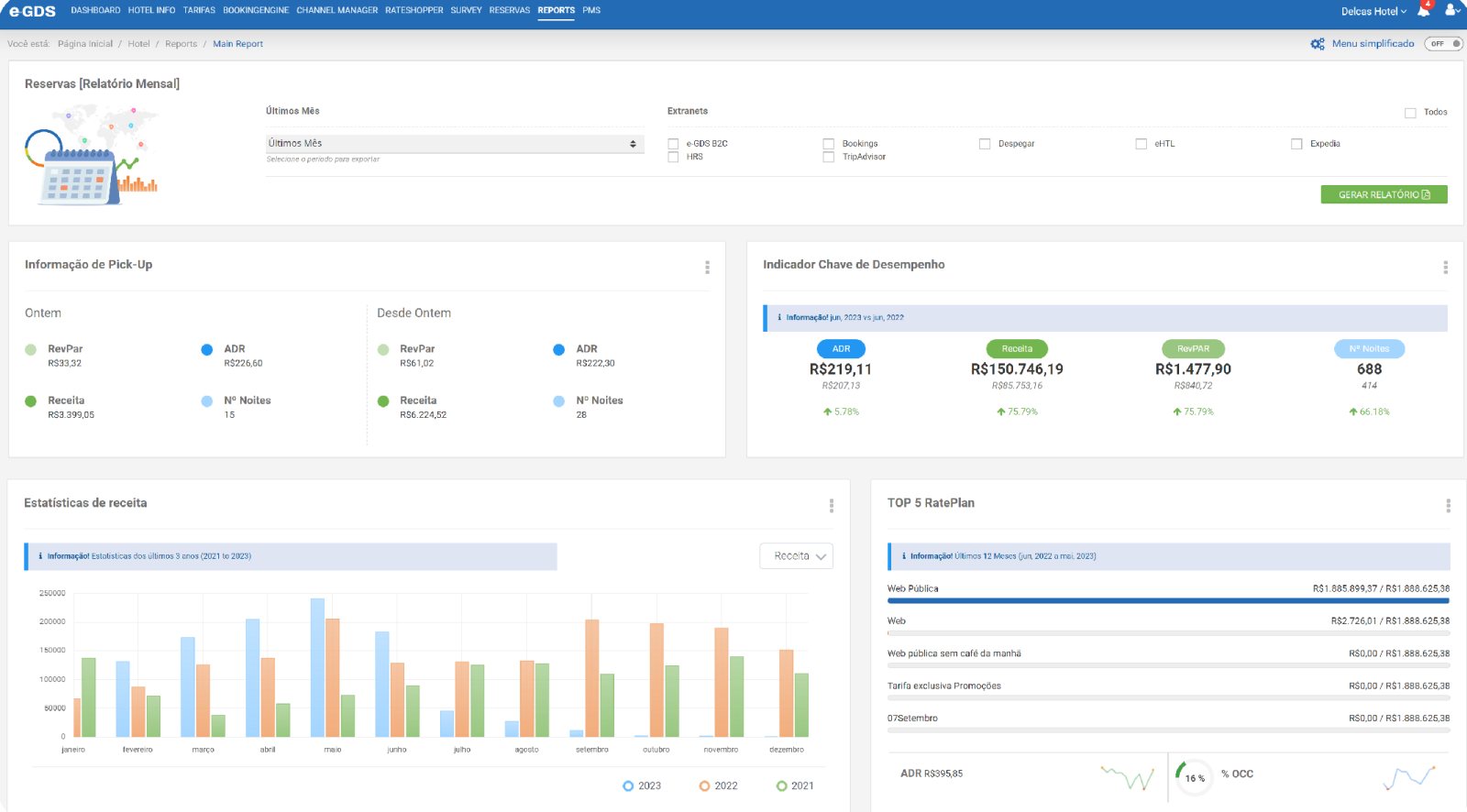Check the Expedia checkbox
The image size is (1467, 812).
tap(1296, 144)
